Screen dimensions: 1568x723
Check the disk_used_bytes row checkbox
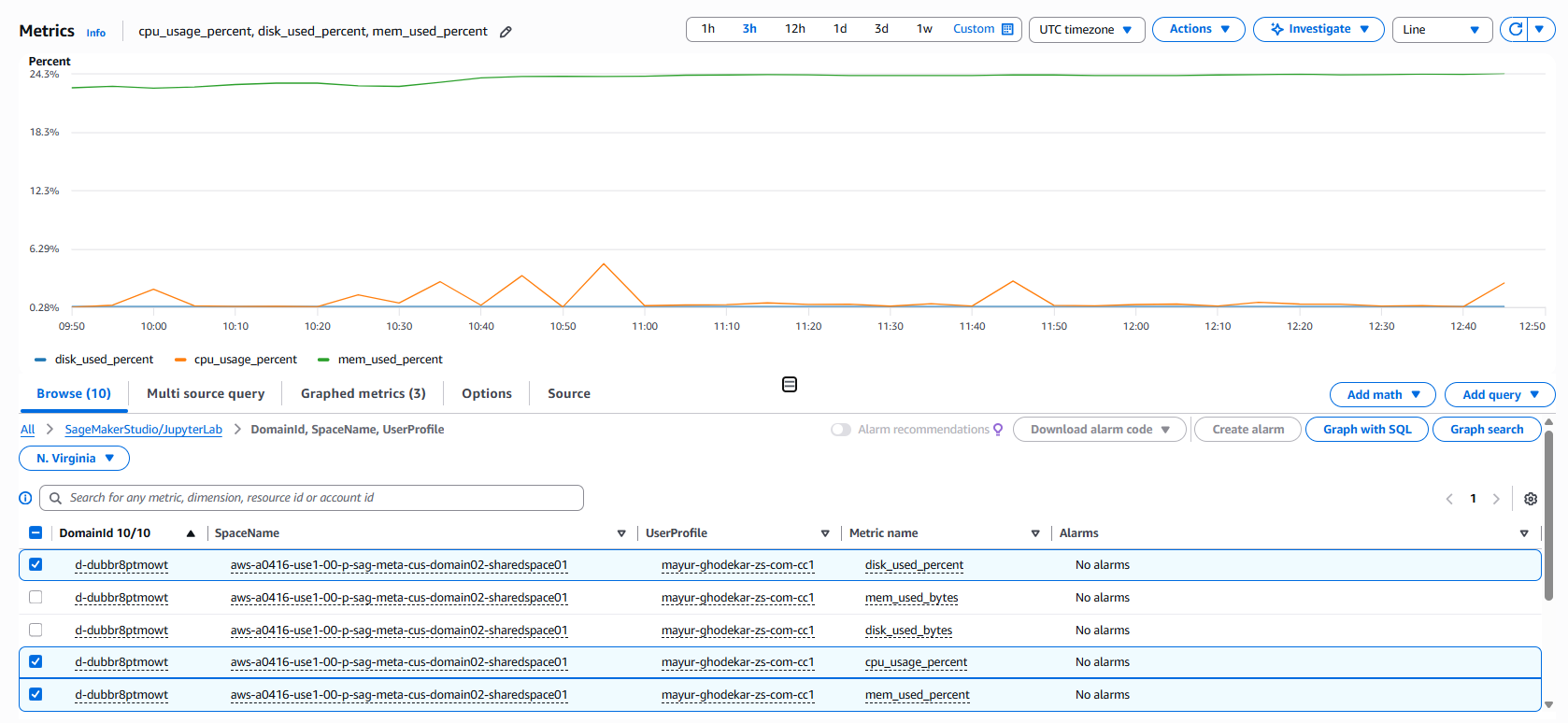(x=36, y=630)
